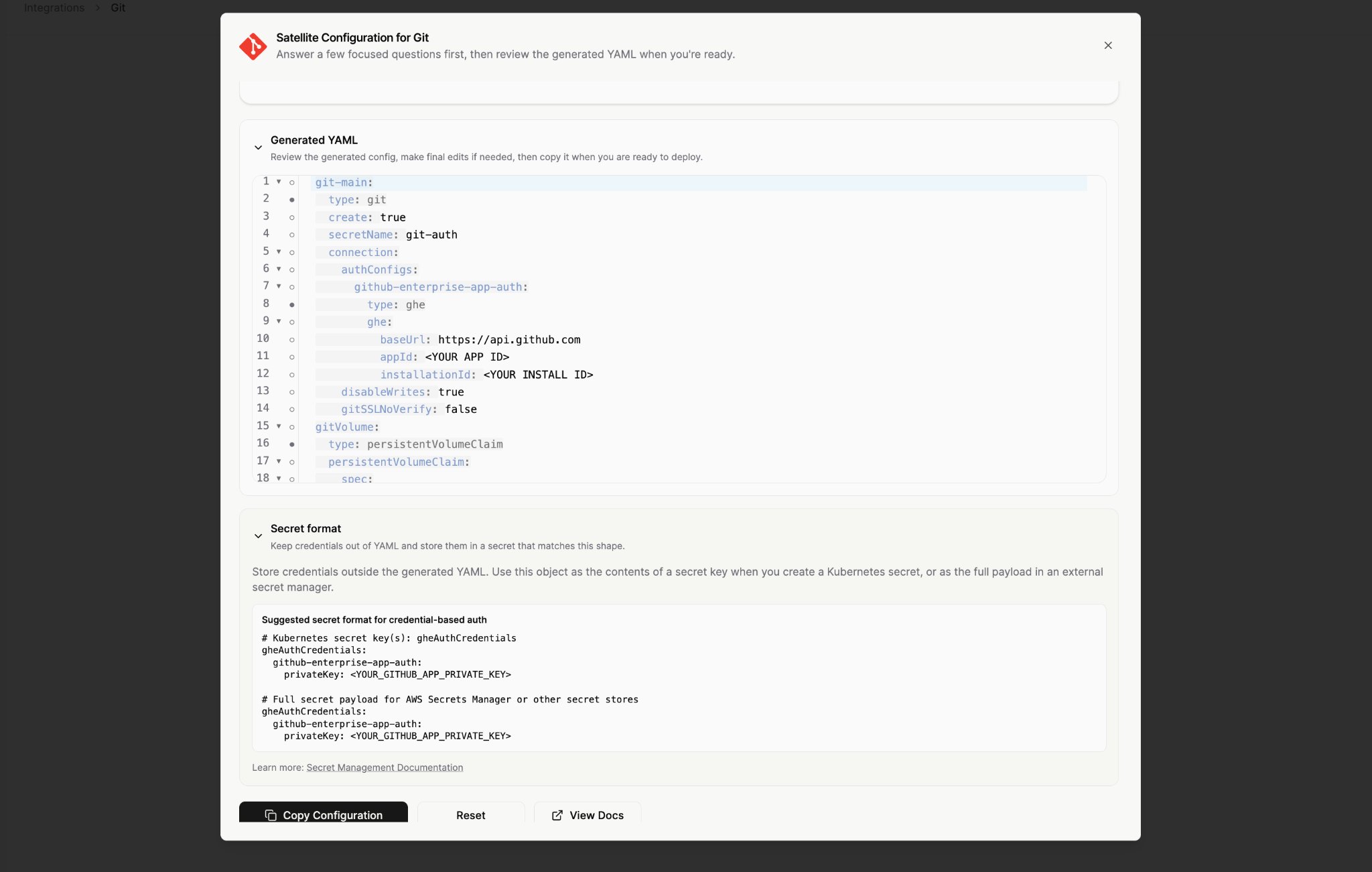
Task: Click the gutter marker on line 13
Action: [x=291, y=392]
